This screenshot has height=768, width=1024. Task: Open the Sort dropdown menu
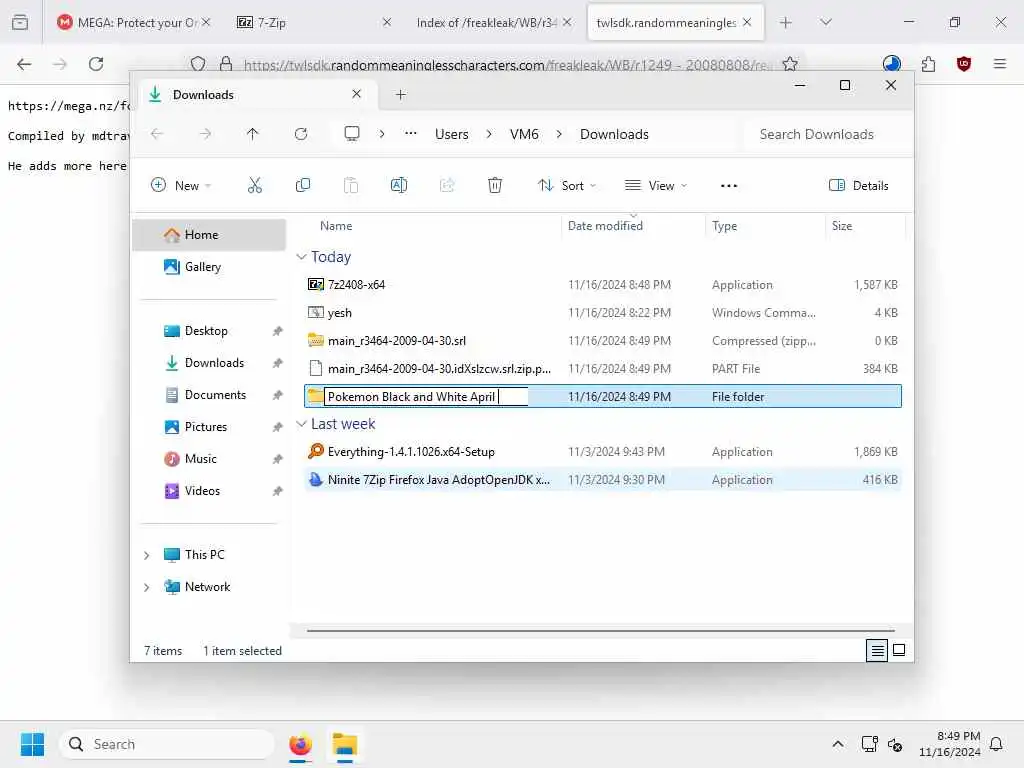[x=567, y=185]
